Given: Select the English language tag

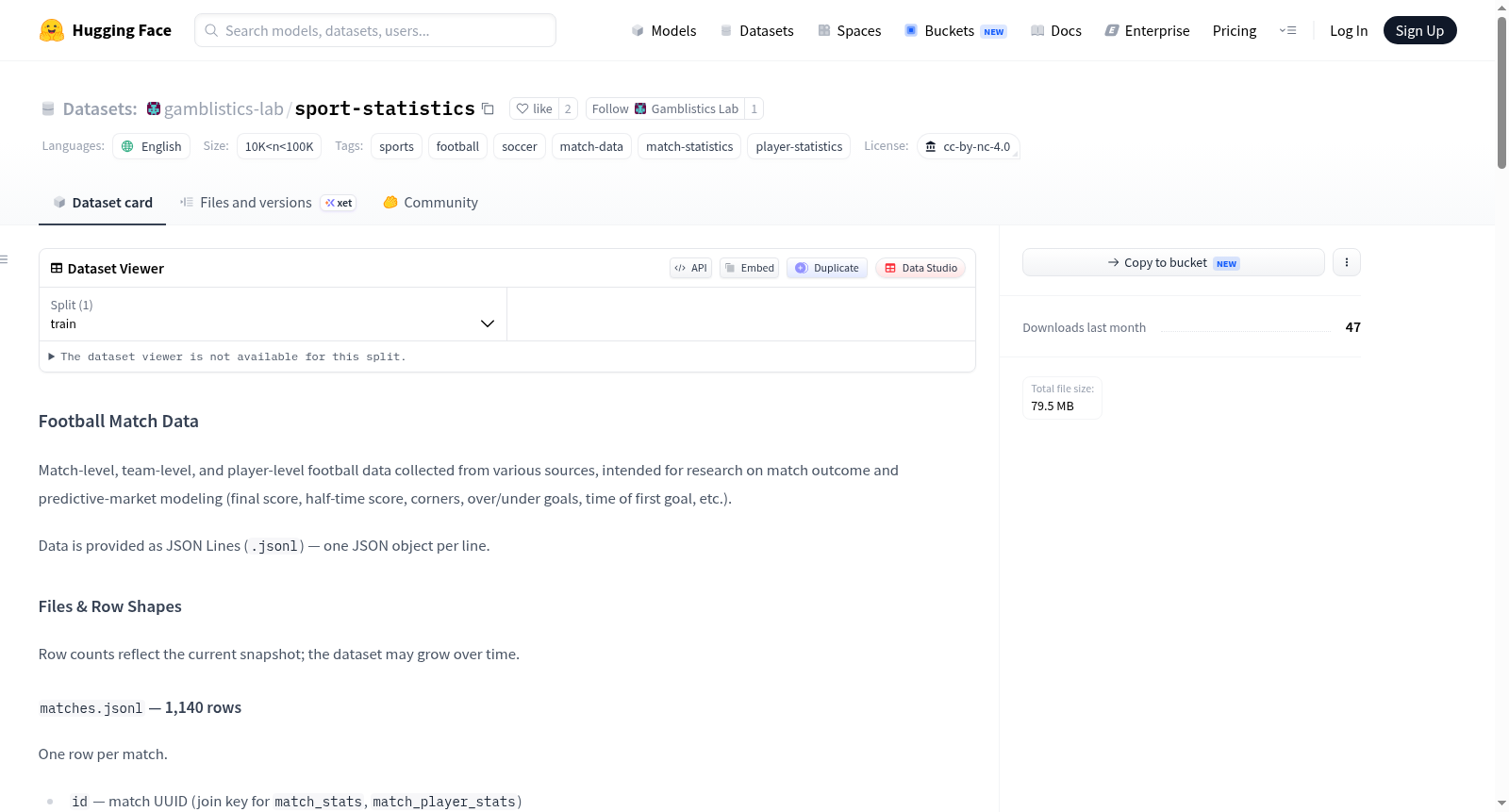Looking at the screenshot, I should coord(152,146).
